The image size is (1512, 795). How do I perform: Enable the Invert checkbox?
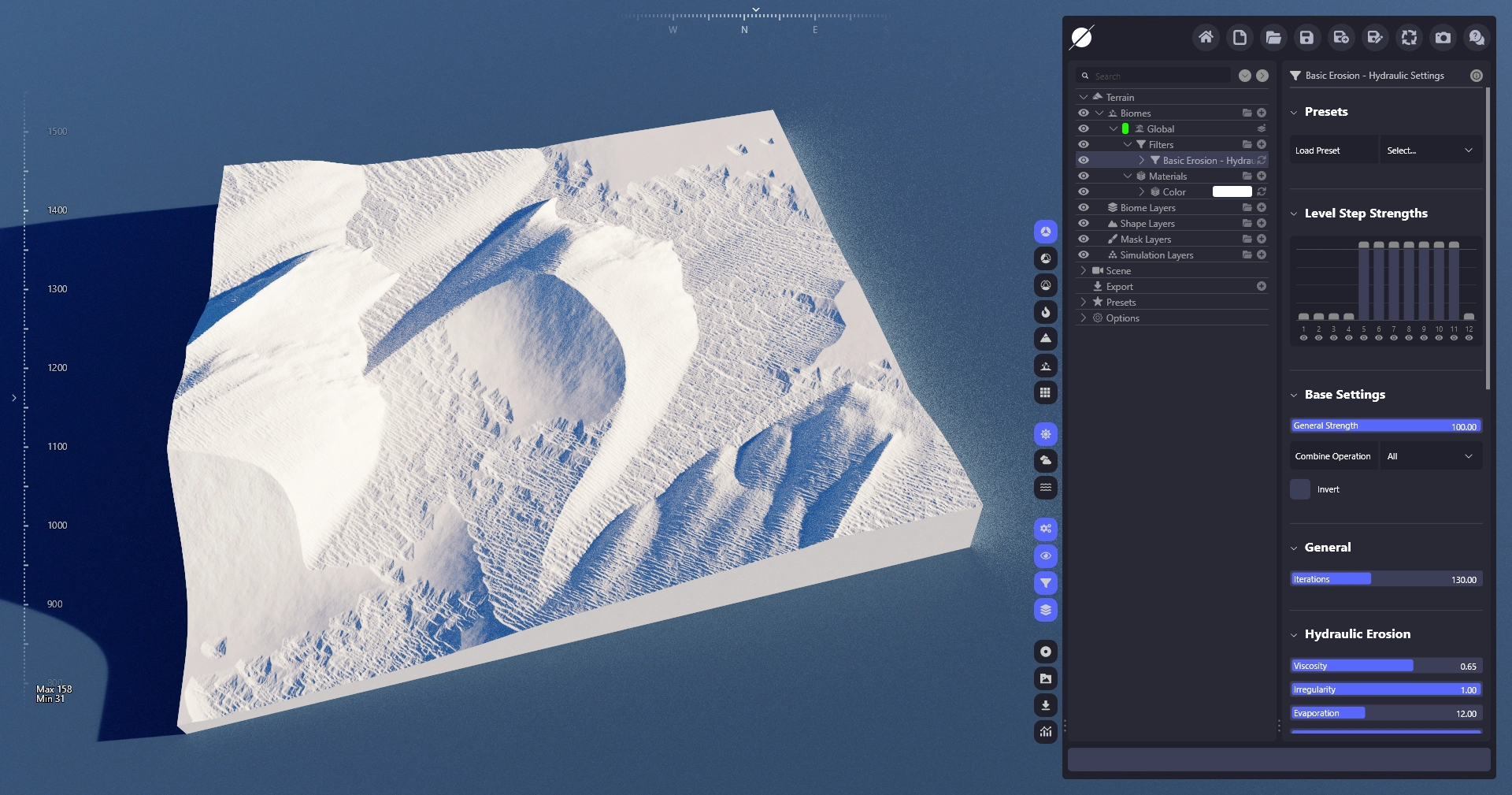1300,489
